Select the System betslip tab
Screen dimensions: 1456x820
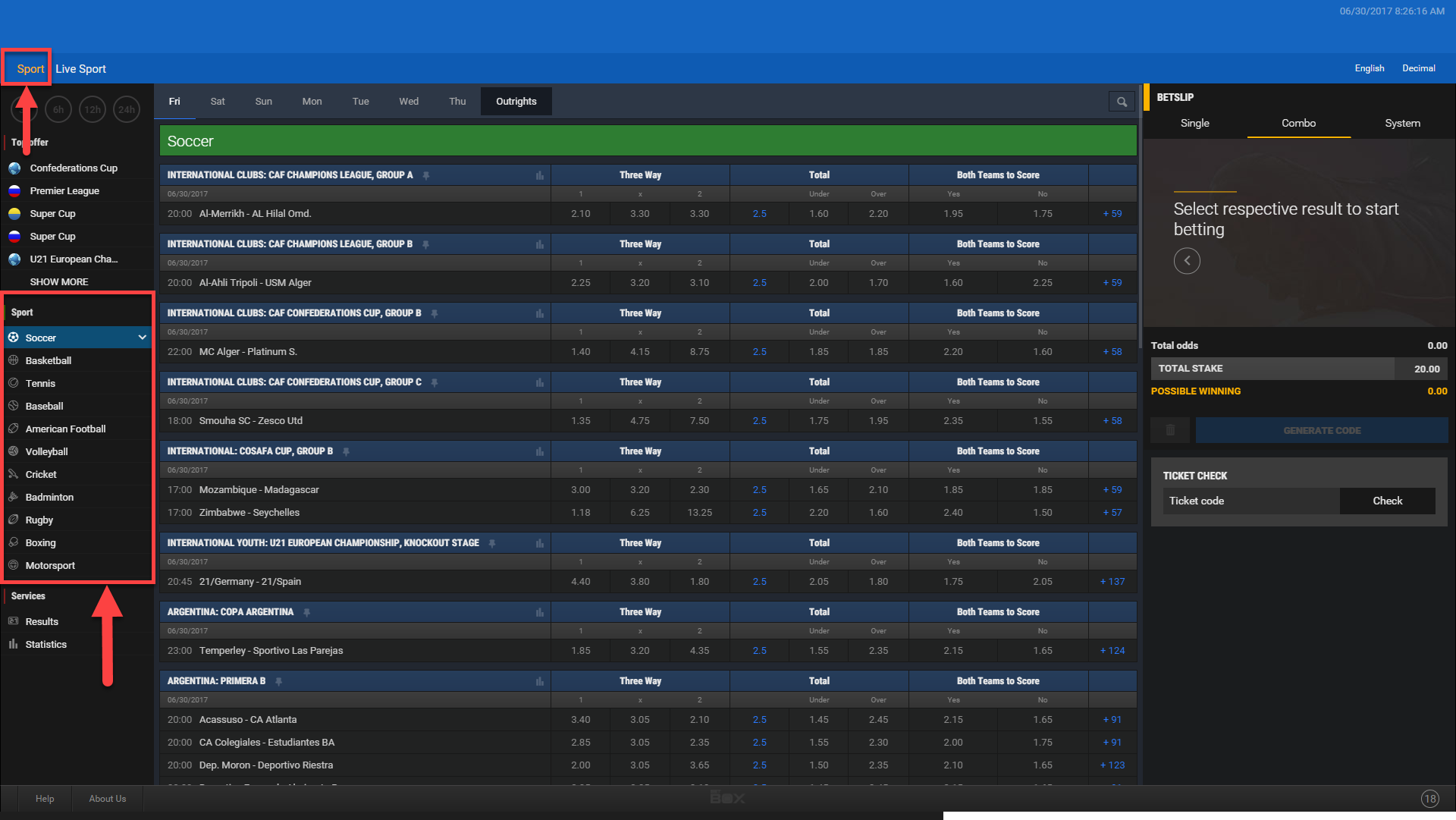[x=1402, y=123]
